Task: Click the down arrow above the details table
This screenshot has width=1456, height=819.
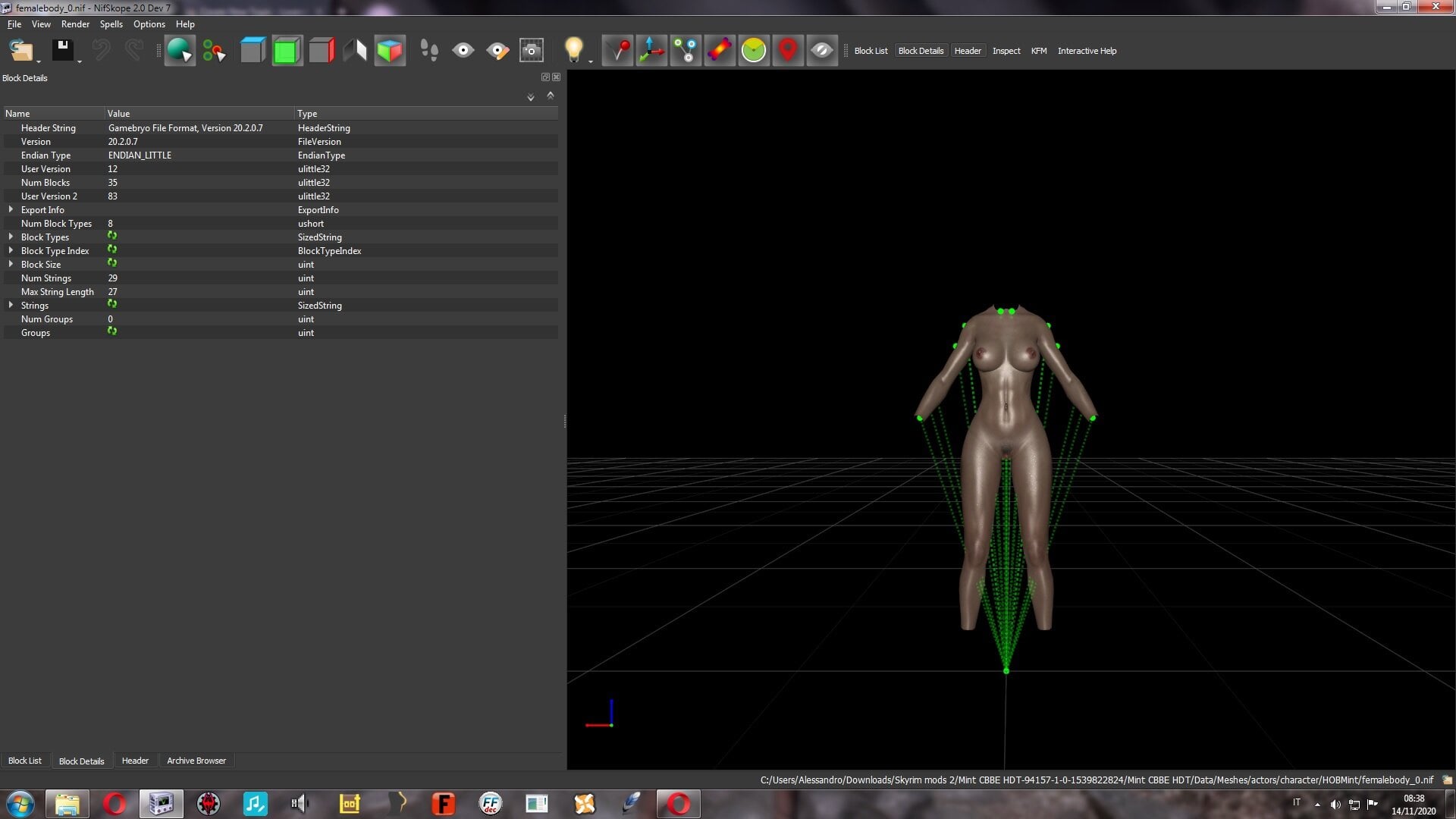Action: pos(531,97)
